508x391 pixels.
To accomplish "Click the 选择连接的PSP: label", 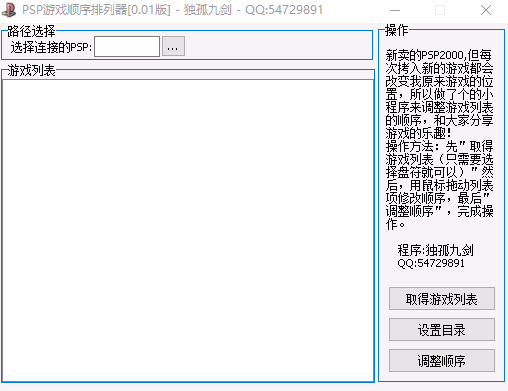I will click(x=51, y=47).
